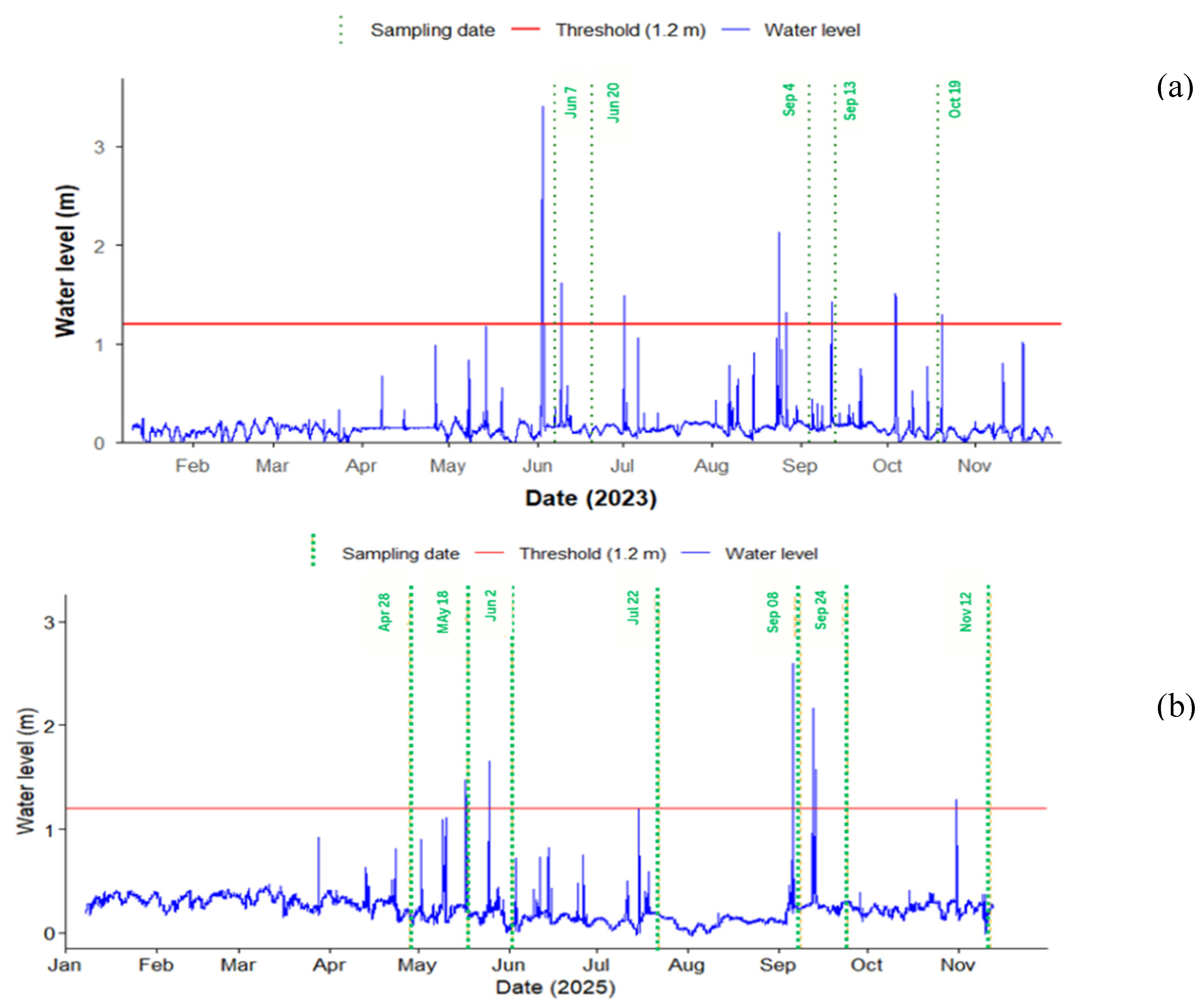Viewport: 1204px width, 1007px height.
Task: Click the 'Aug' tick label on the 2025 x-axis
Action: click(x=686, y=965)
